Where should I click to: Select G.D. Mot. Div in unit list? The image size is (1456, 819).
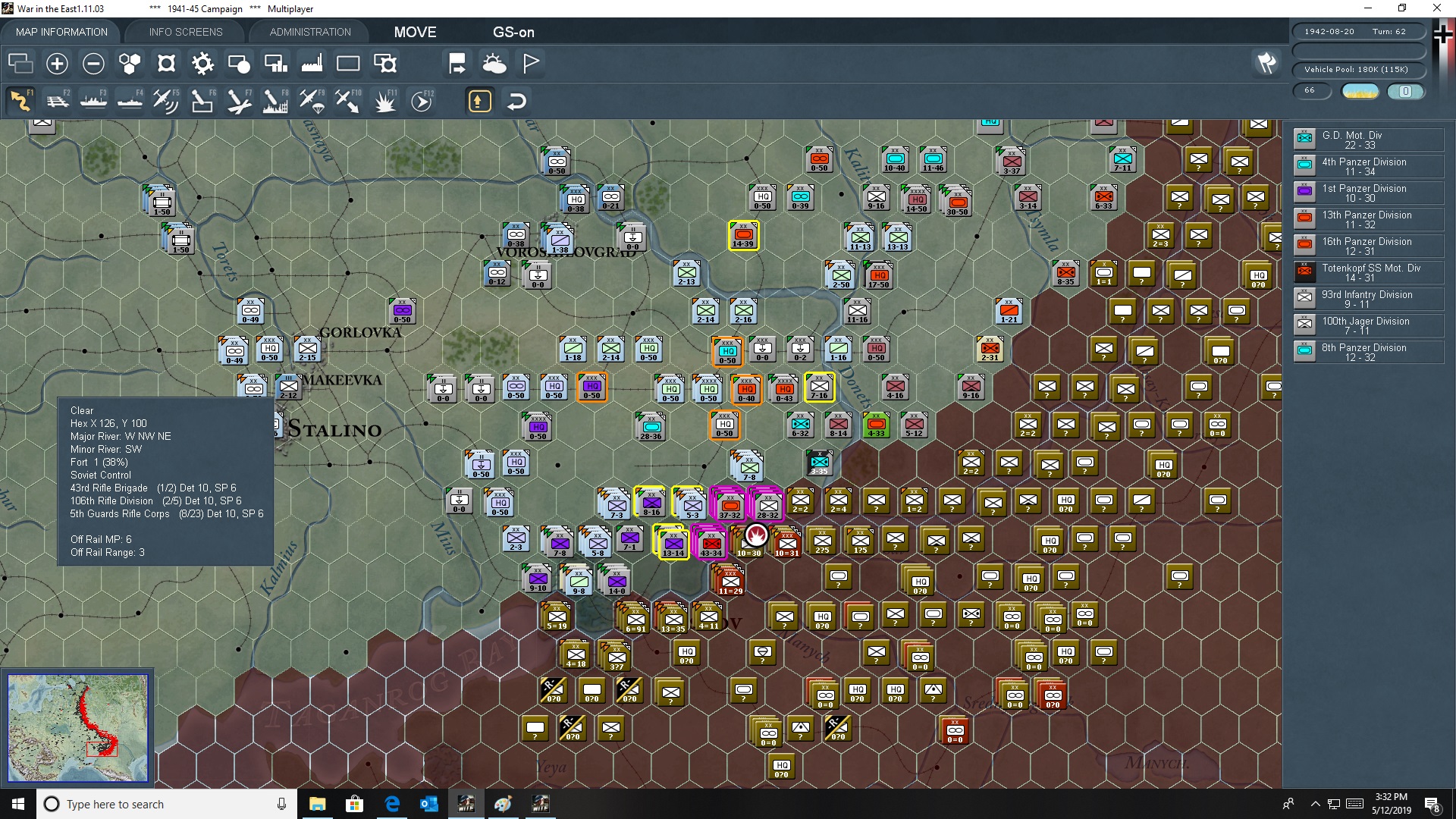point(1368,140)
